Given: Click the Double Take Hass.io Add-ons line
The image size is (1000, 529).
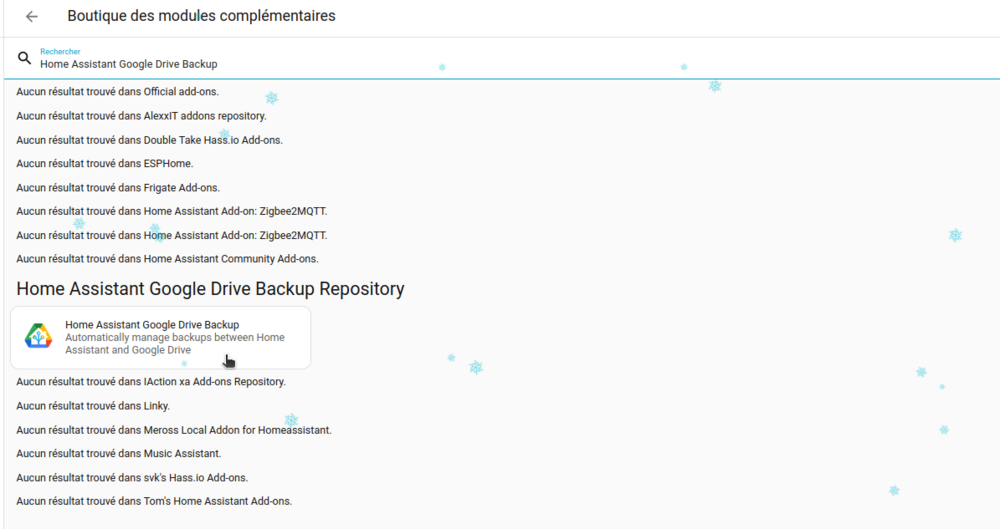Looking at the screenshot, I should (149, 140).
